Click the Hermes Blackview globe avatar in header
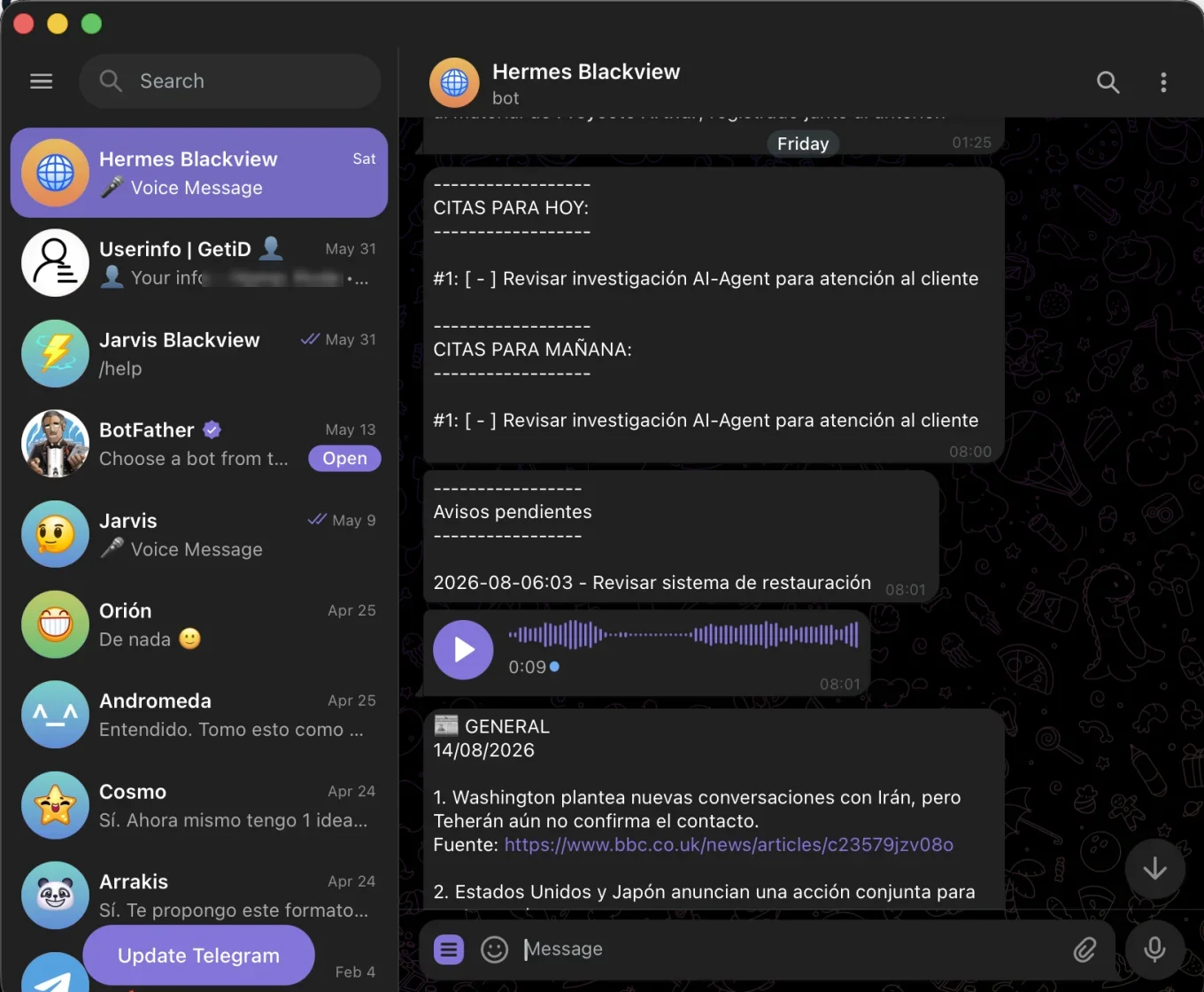The width and height of the screenshot is (1204, 992). click(x=454, y=82)
